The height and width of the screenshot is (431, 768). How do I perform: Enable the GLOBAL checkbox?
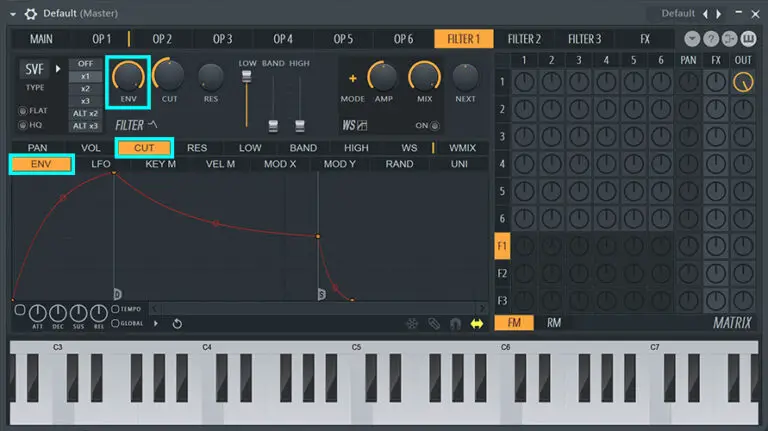tap(115, 323)
